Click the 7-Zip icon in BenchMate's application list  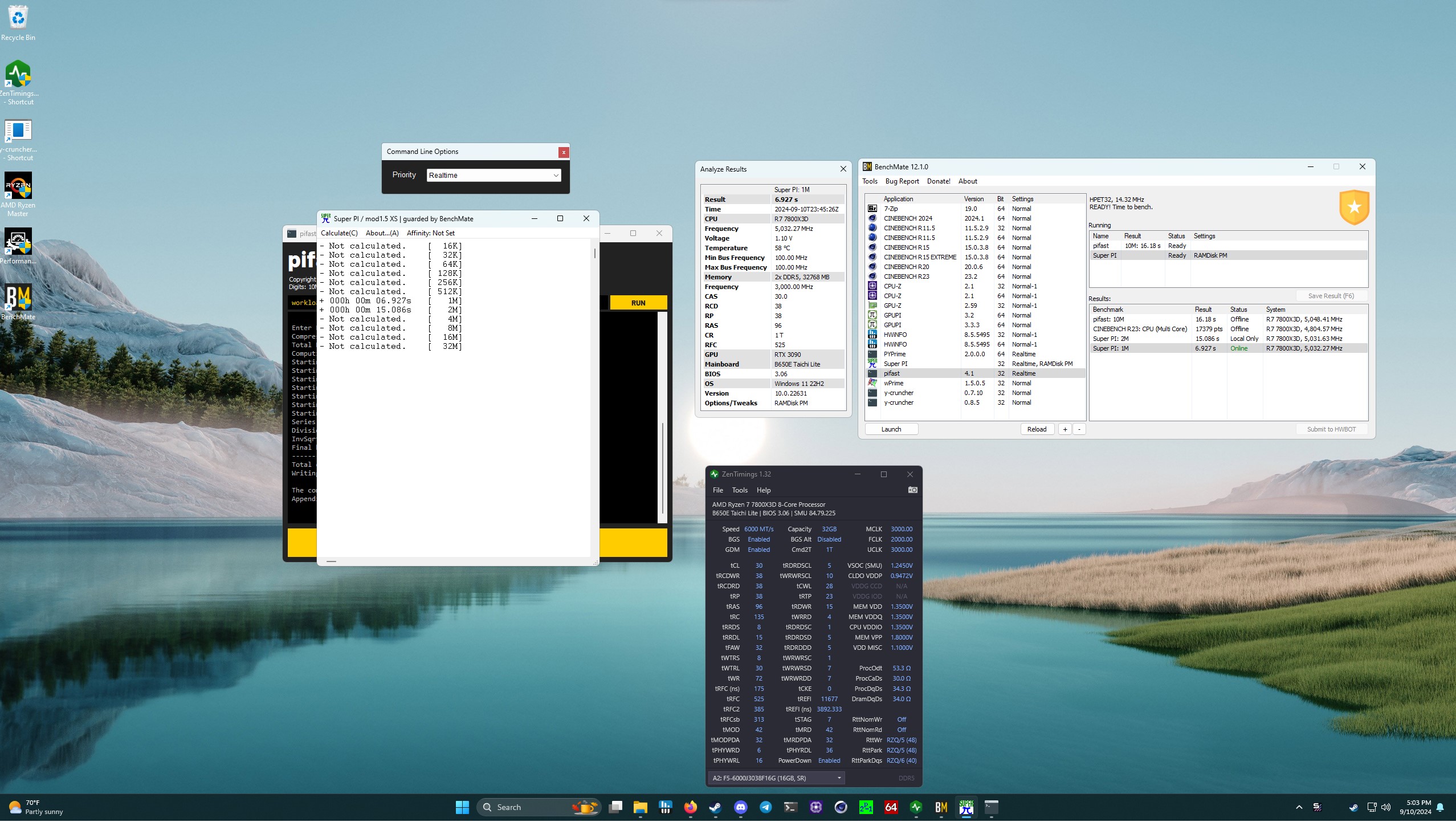pyautogui.click(x=872, y=209)
